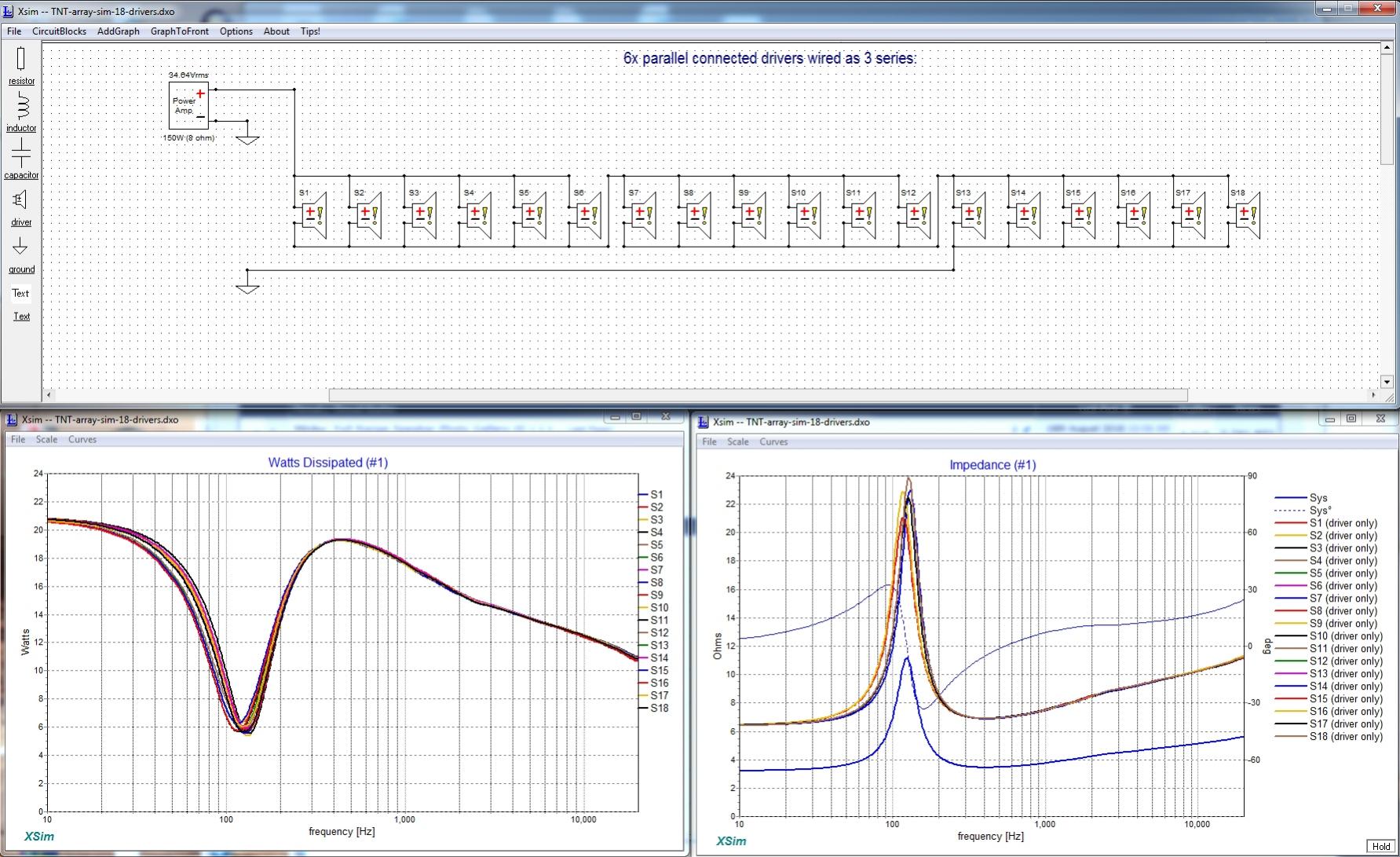This screenshot has height=857, width=1400.
Task: Click driver S7 in the schematic
Action: click(643, 214)
